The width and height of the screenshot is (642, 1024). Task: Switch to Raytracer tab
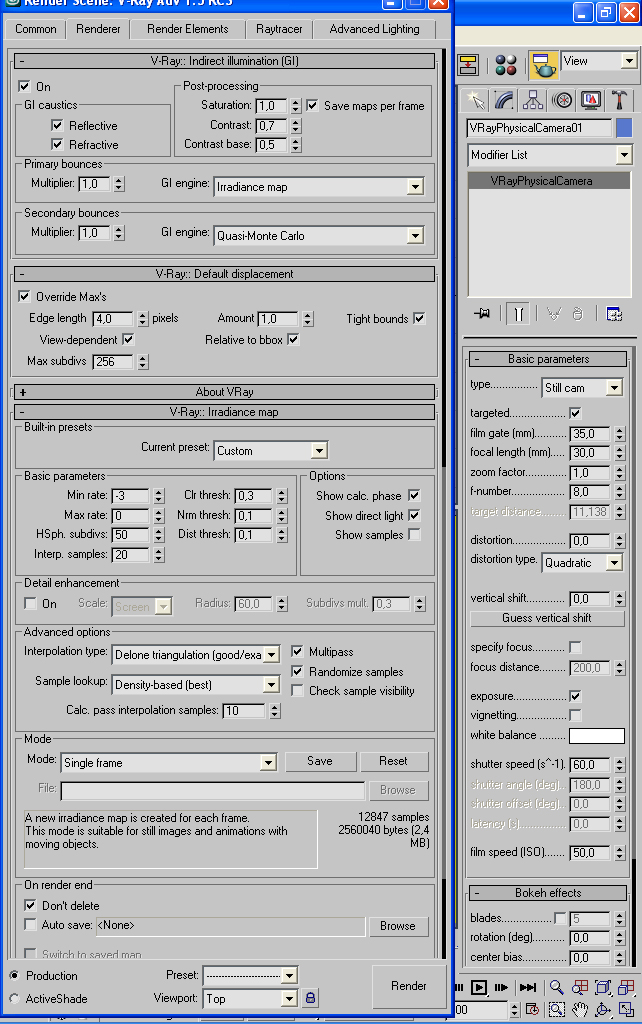pos(279,29)
